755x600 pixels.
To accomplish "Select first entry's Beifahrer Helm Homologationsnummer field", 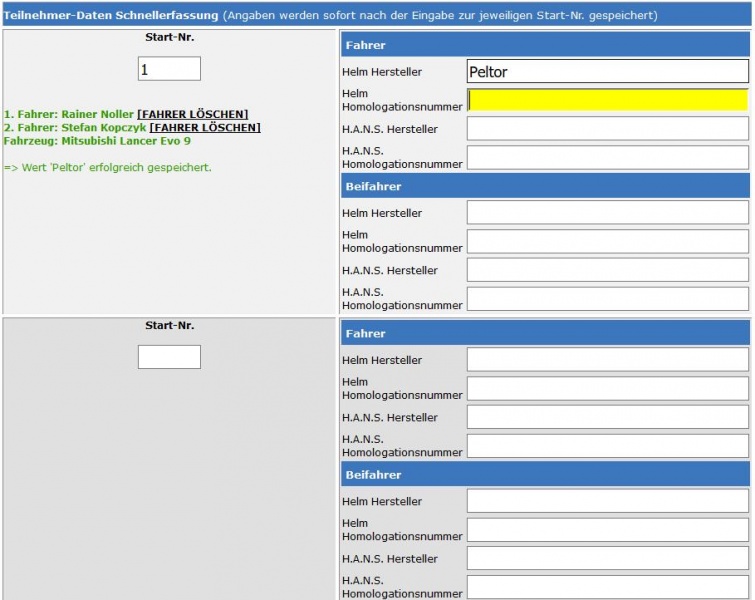I will pyautogui.click(x=607, y=241).
